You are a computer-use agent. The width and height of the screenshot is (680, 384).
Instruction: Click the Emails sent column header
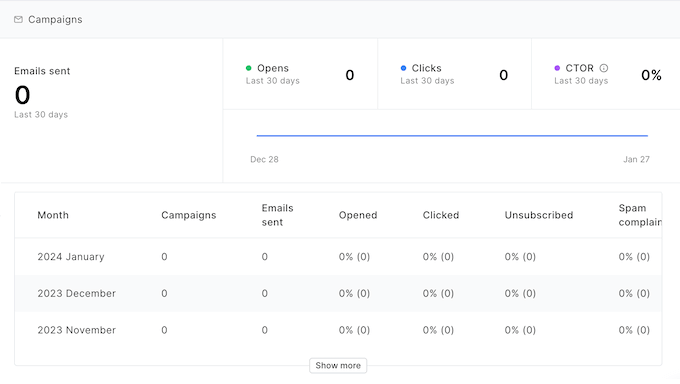pyautogui.click(x=278, y=215)
